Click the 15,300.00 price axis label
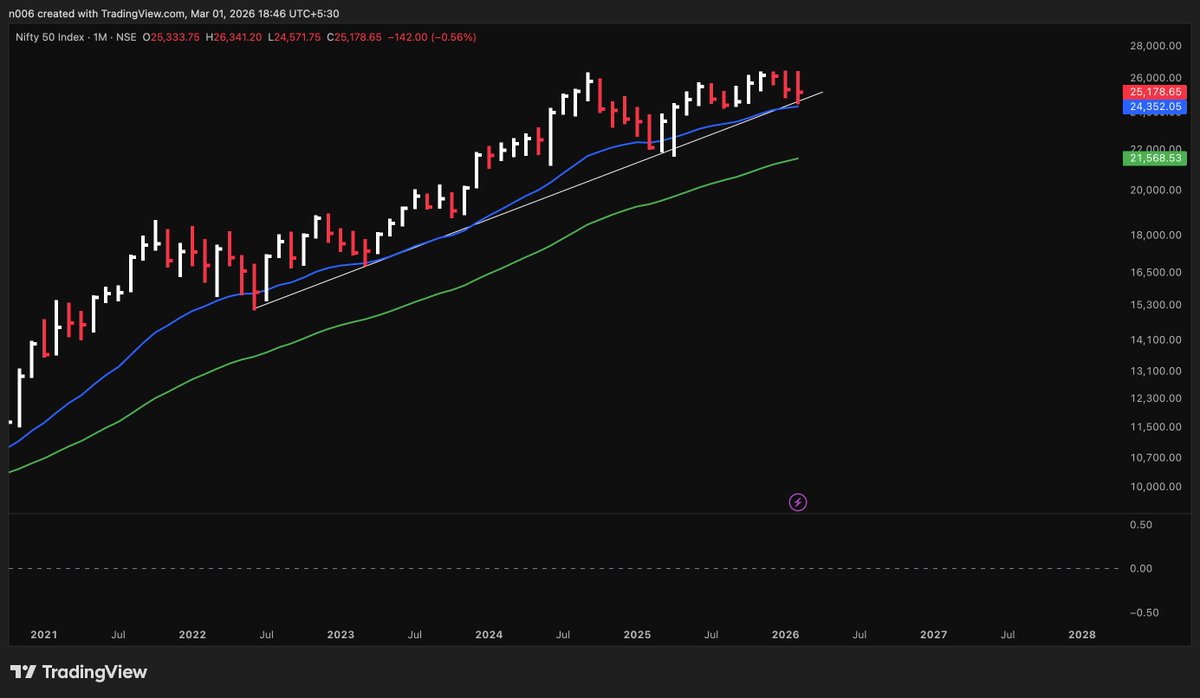Image resolution: width=1200 pixels, height=698 pixels. [1154, 305]
